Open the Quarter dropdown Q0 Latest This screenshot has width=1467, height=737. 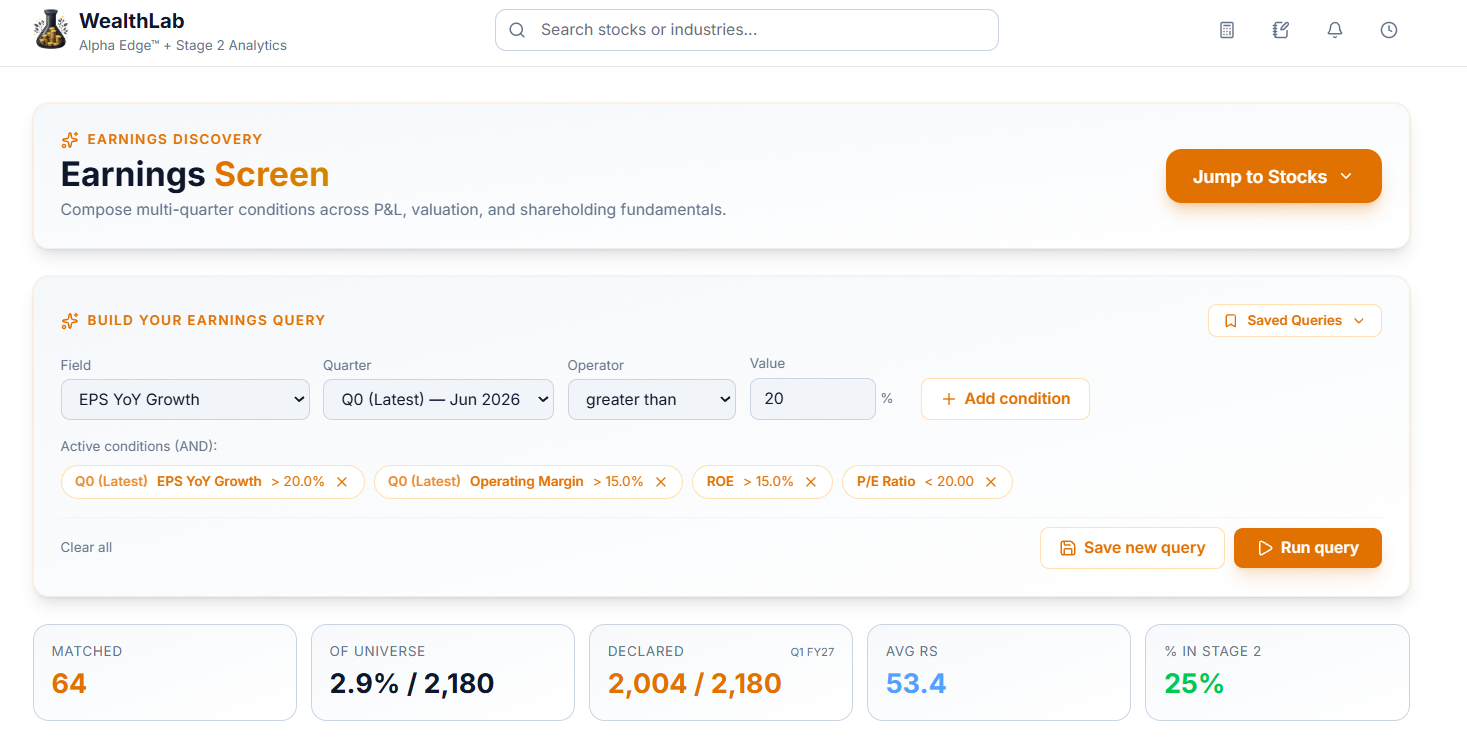pyautogui.click(x=438, y=399)
